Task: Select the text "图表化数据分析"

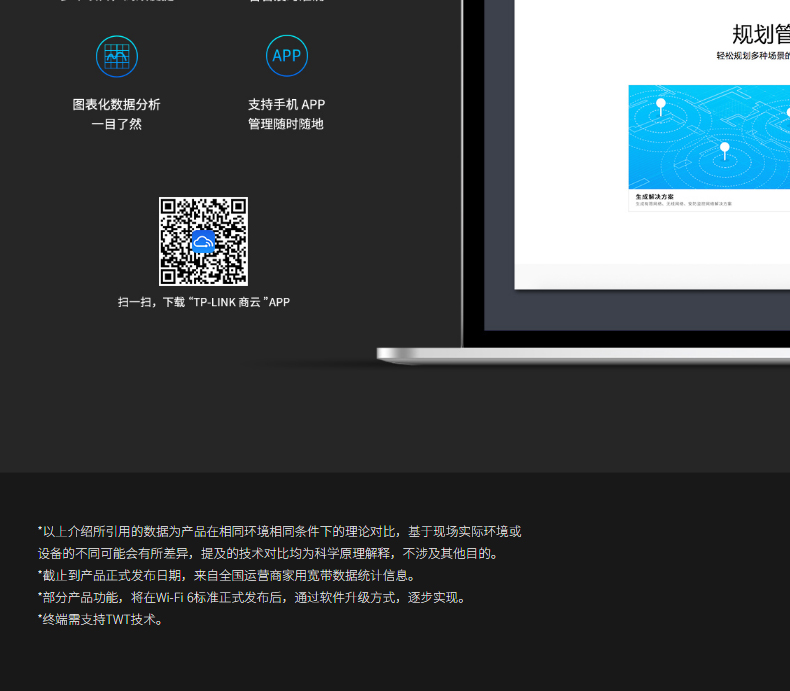Action: [x=116, y=104]
